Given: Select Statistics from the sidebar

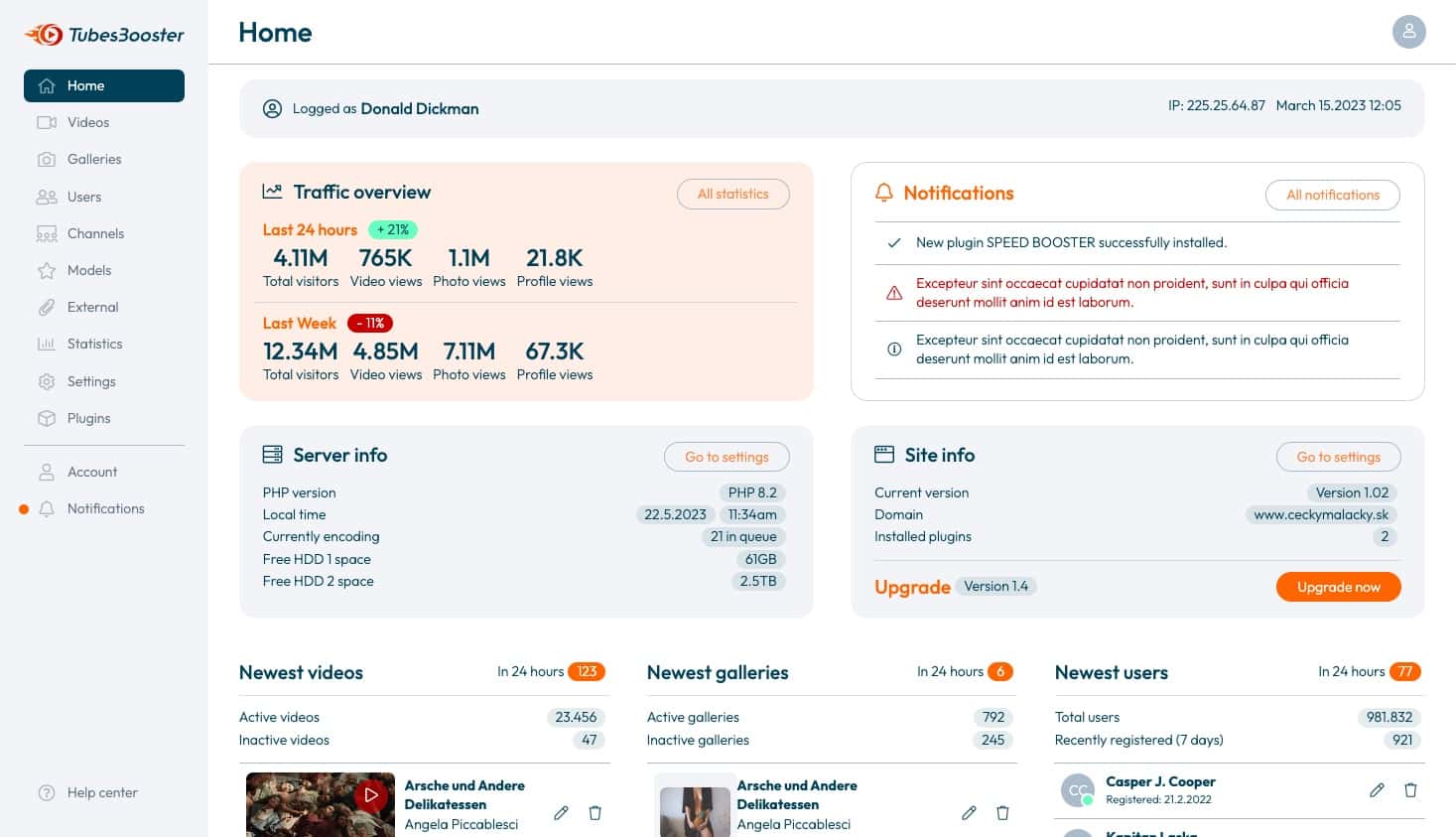Looking at the screenshot, I should pyautogui.click(x=94, y=344).
